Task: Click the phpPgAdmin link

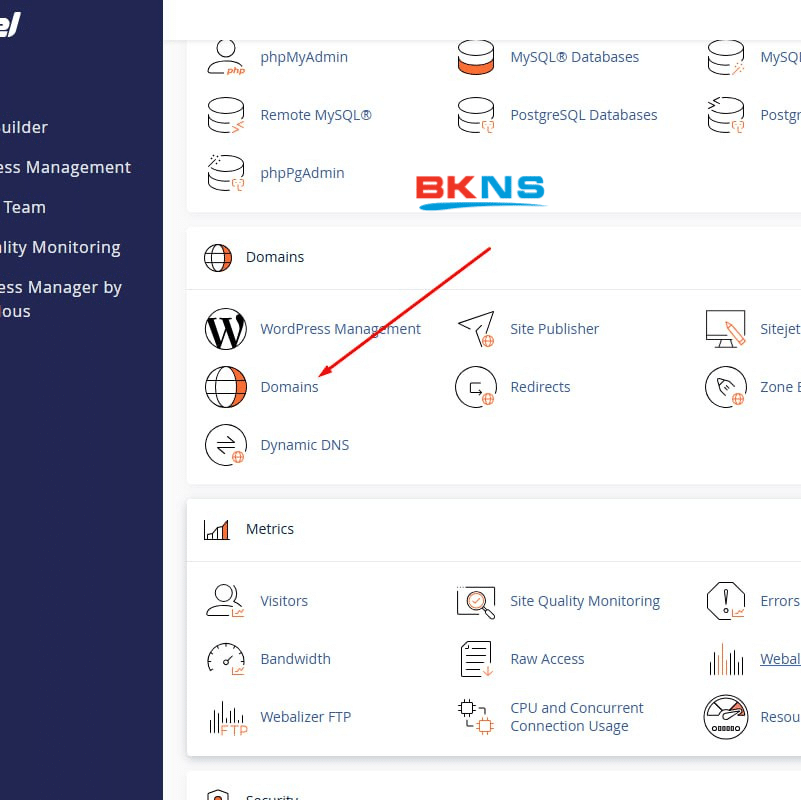Action: [x=302, y=173]
